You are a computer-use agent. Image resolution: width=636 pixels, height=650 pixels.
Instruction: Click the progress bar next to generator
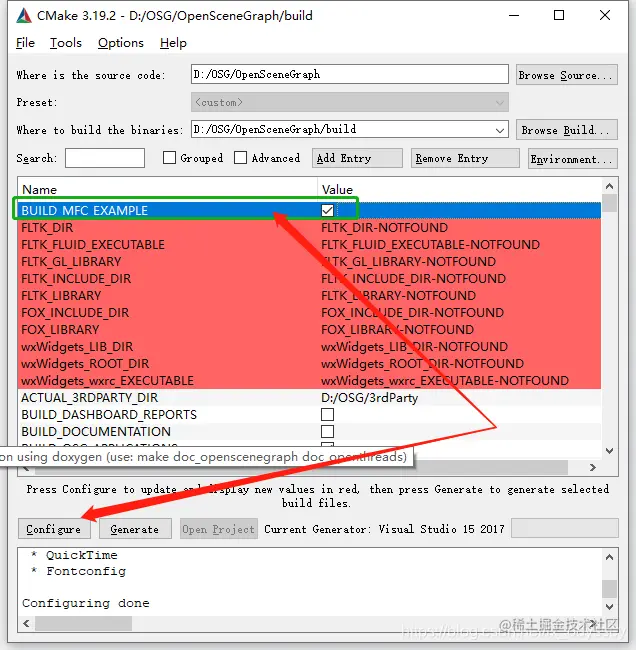[565, 528]
